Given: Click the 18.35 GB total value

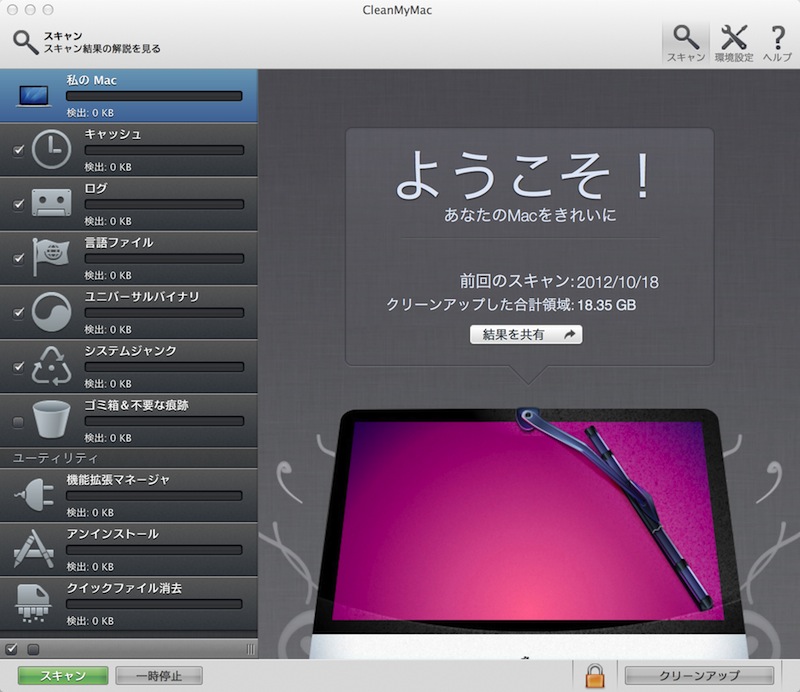Looking at the screenshot, I should (x=607, y=305).
